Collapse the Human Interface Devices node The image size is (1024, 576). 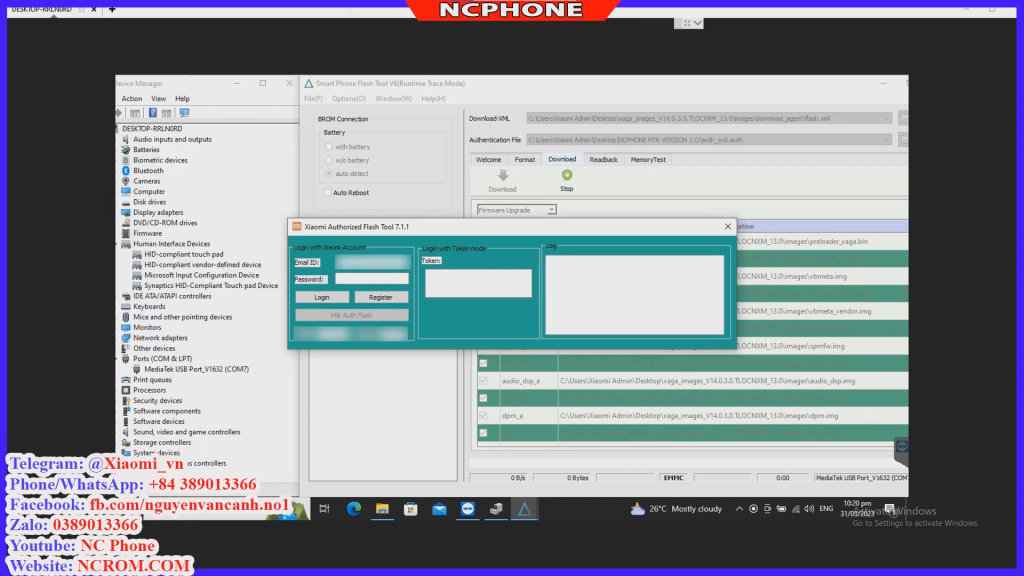coord(119,244)
